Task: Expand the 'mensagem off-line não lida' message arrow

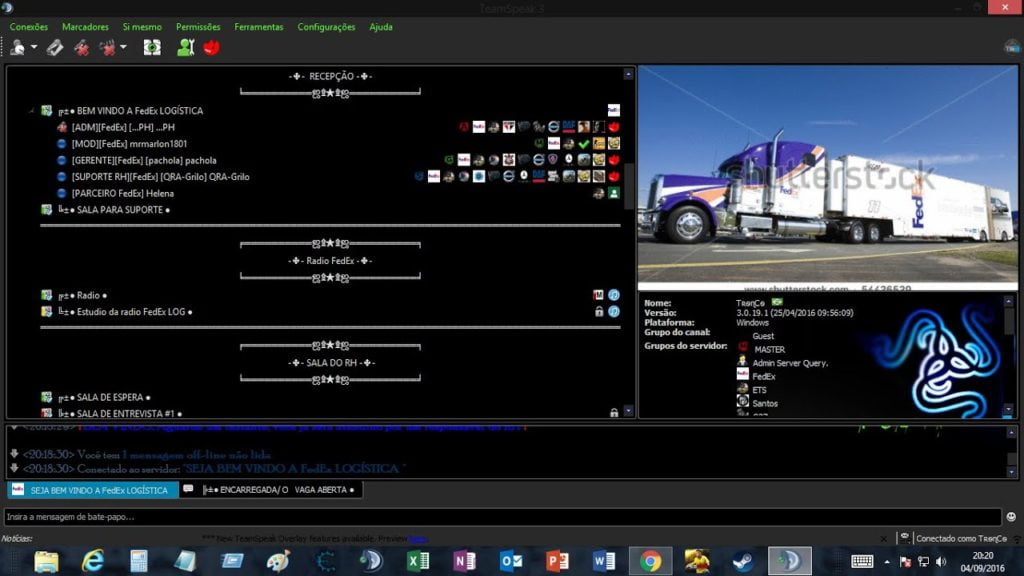Action: (14, 453)
